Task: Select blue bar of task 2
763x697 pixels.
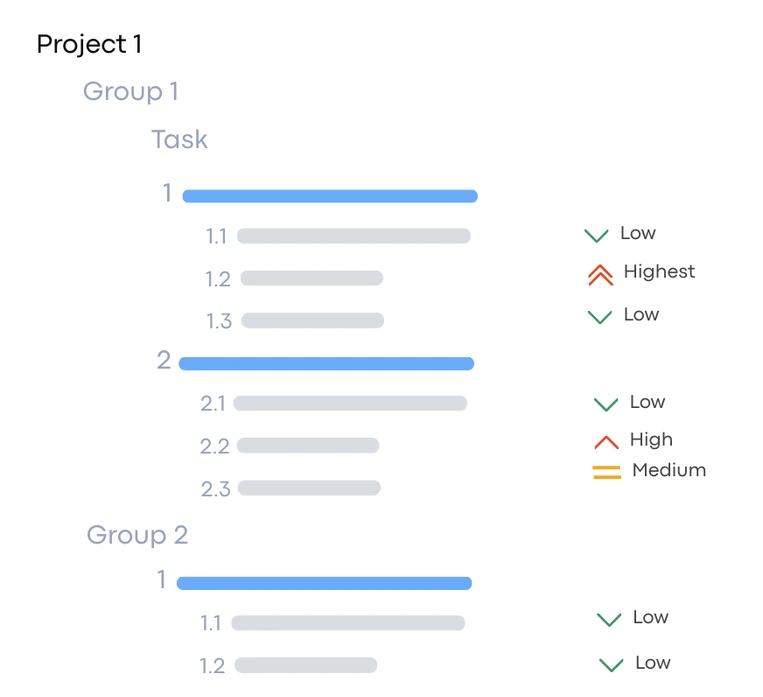Action: (x=326, y=363)
